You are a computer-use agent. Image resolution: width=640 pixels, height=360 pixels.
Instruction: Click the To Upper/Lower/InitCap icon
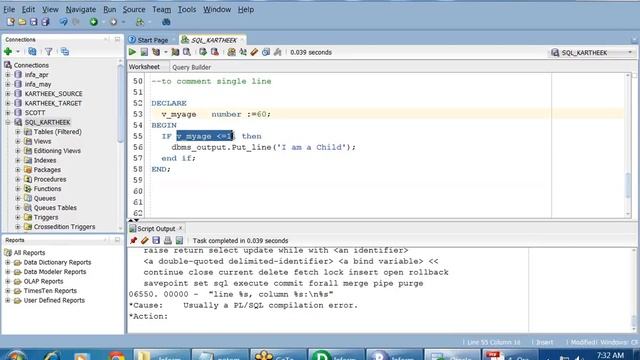click(x=243, y=52)
